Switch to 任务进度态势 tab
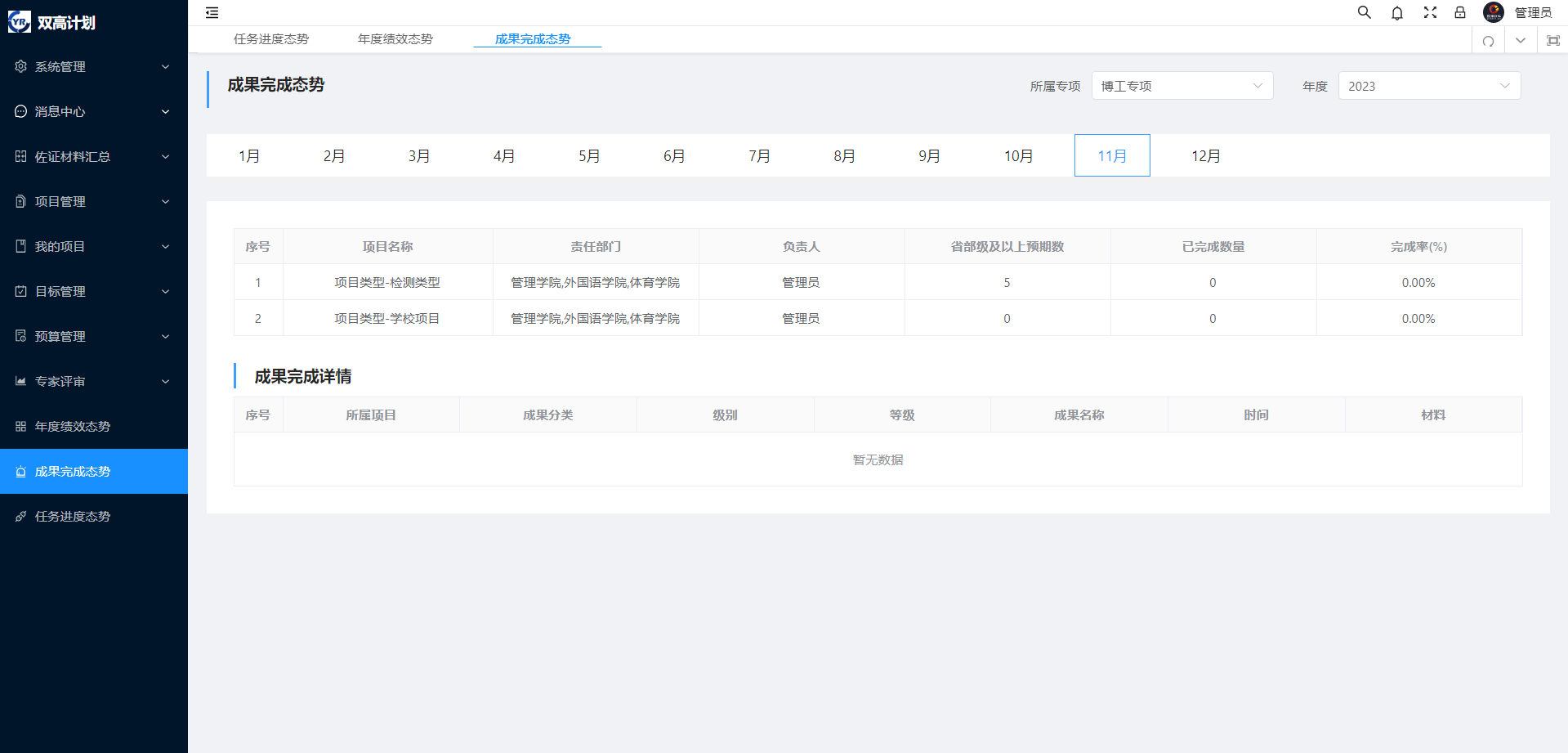Image resolution: width=1568 pixels, height=753 pixels. click(x=271, y=39)
